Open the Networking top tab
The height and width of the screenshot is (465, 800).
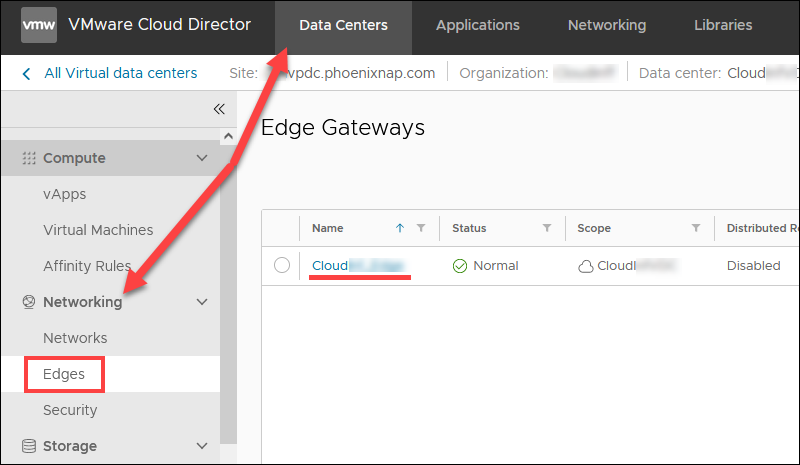click(607, 26)
